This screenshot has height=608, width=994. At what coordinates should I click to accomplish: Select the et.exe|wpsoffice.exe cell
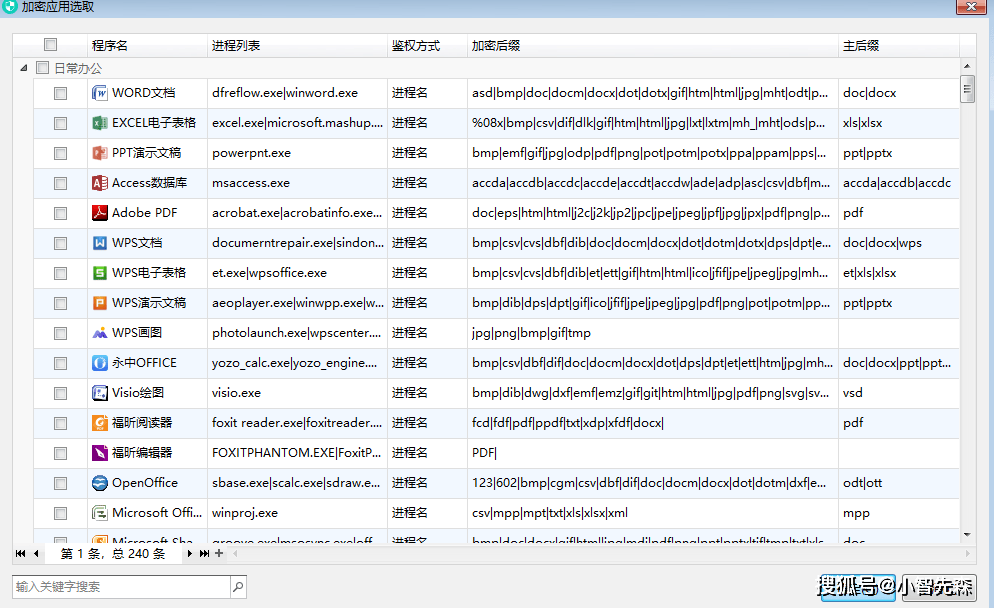pyautogui.click(x=297, y=273)
